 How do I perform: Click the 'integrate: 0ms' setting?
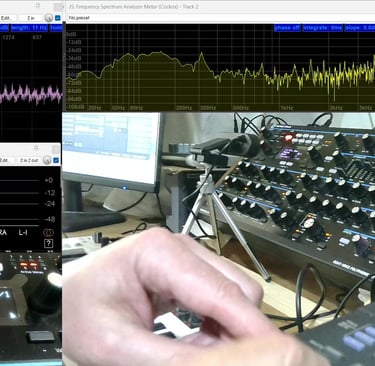tap(322, 28)
